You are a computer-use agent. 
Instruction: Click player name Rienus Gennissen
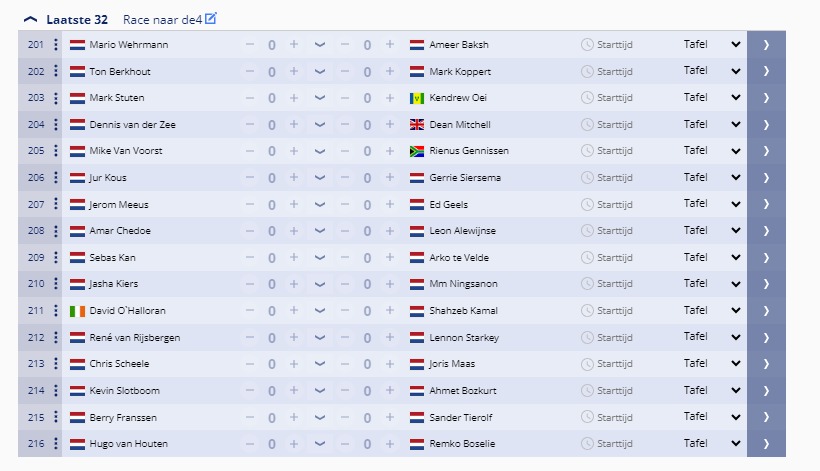point(469,151)
